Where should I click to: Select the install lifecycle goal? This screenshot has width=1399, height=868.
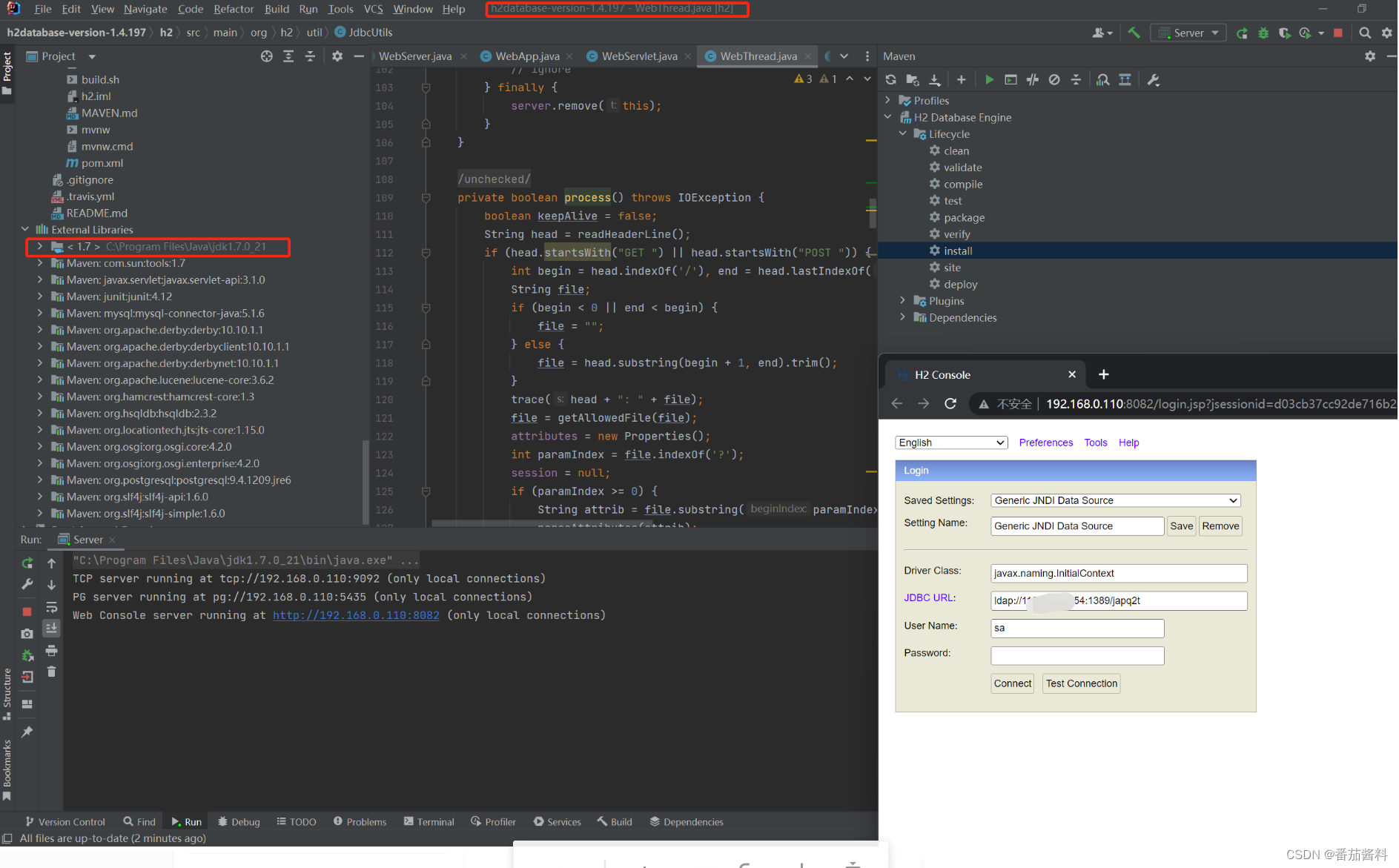[957, 251]
